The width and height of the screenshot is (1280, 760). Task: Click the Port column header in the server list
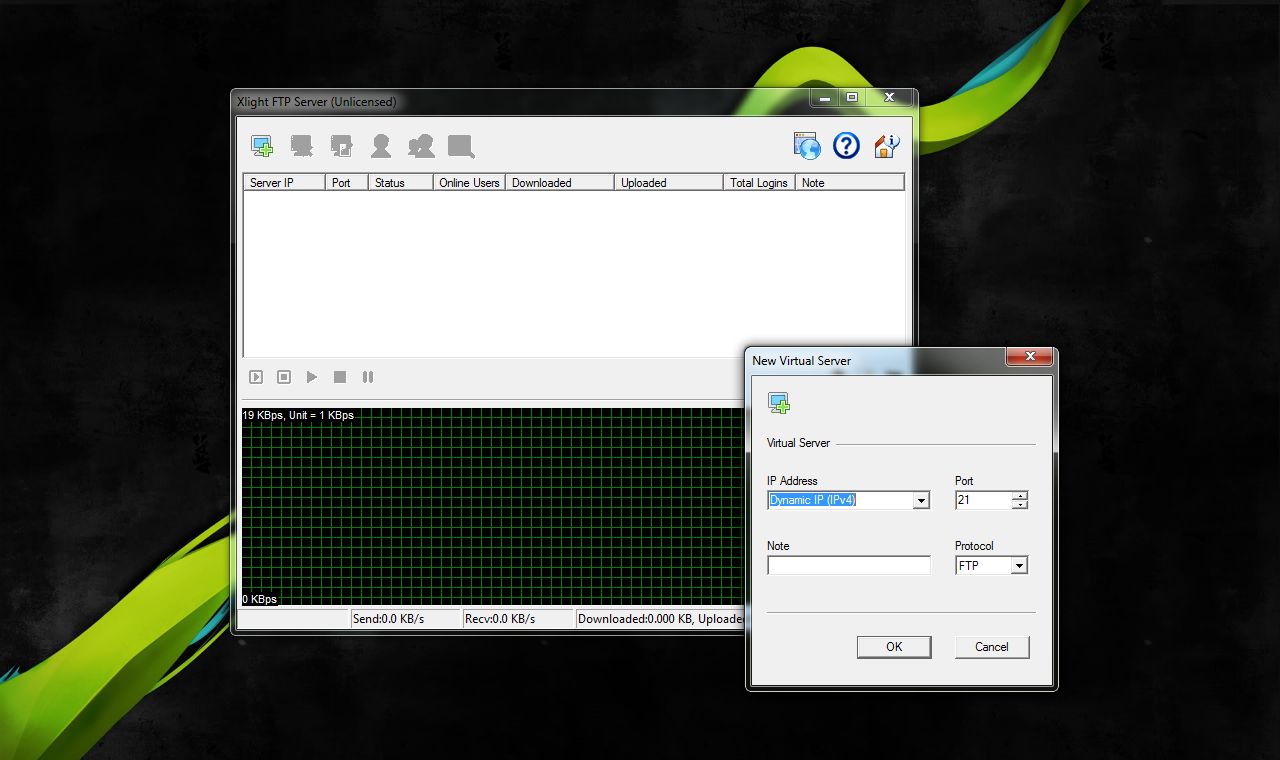tap(347, 183)
